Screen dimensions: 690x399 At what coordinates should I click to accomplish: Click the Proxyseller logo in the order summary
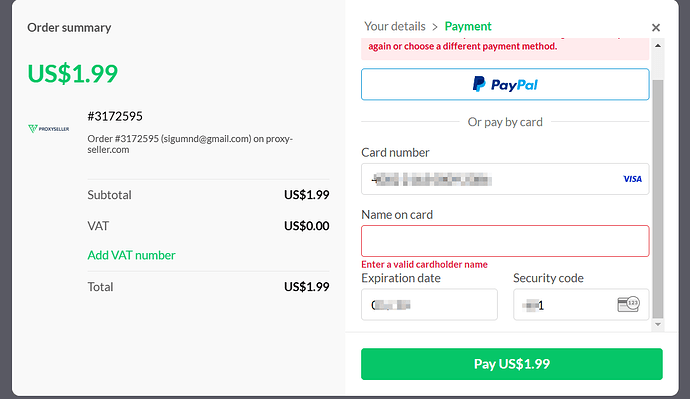[48, 129]
